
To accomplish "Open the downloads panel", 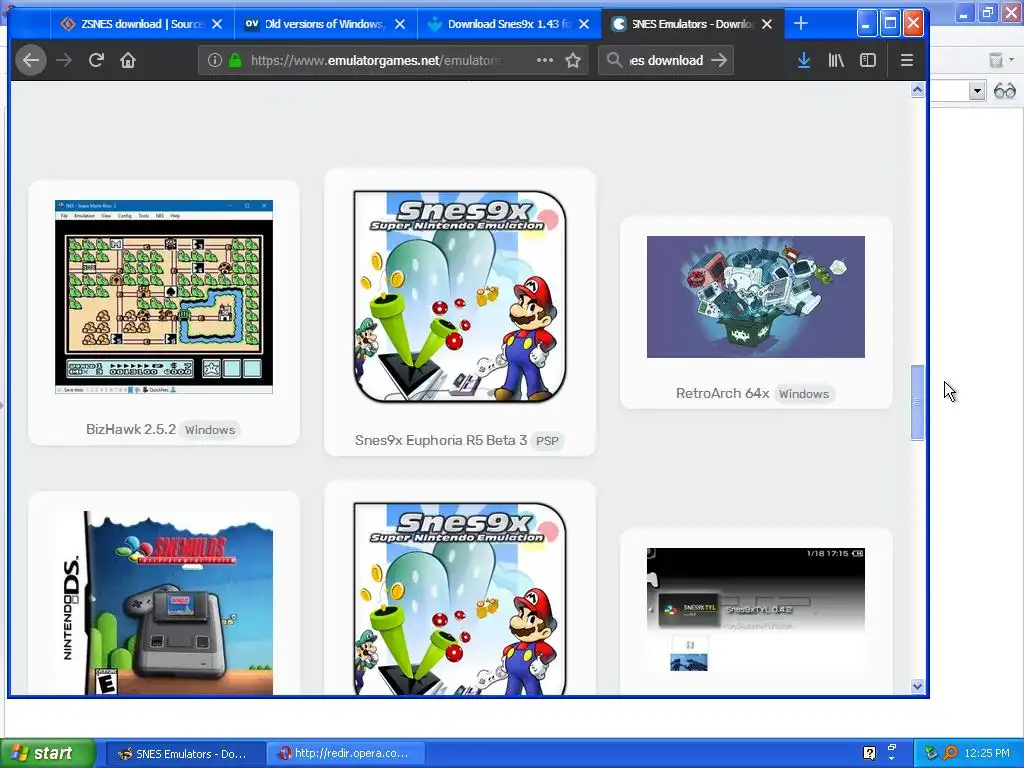I will click(804, 61).
